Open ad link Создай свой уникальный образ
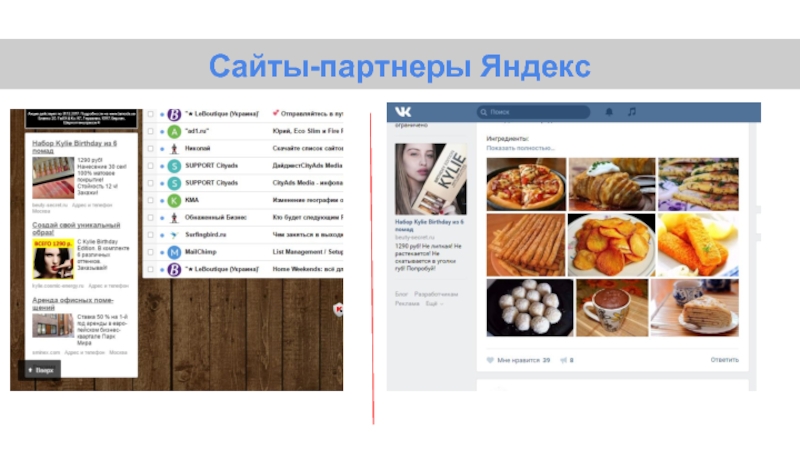 [x=76, y=229]
